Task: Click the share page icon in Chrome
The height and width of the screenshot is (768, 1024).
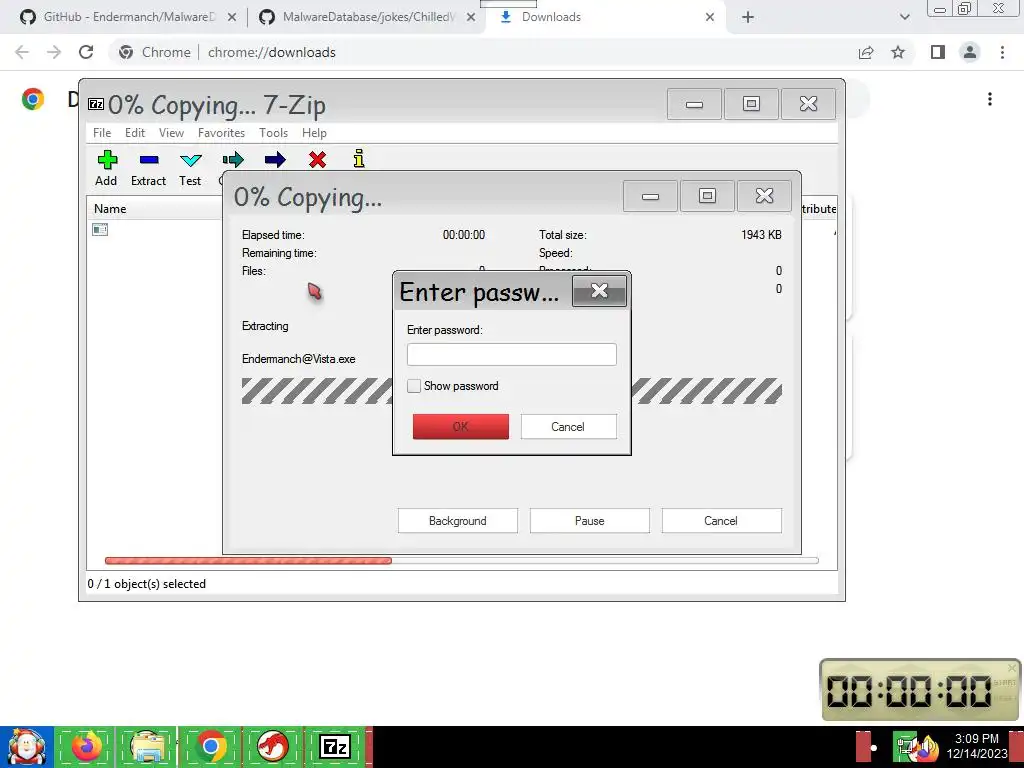Action: [866, 52]
